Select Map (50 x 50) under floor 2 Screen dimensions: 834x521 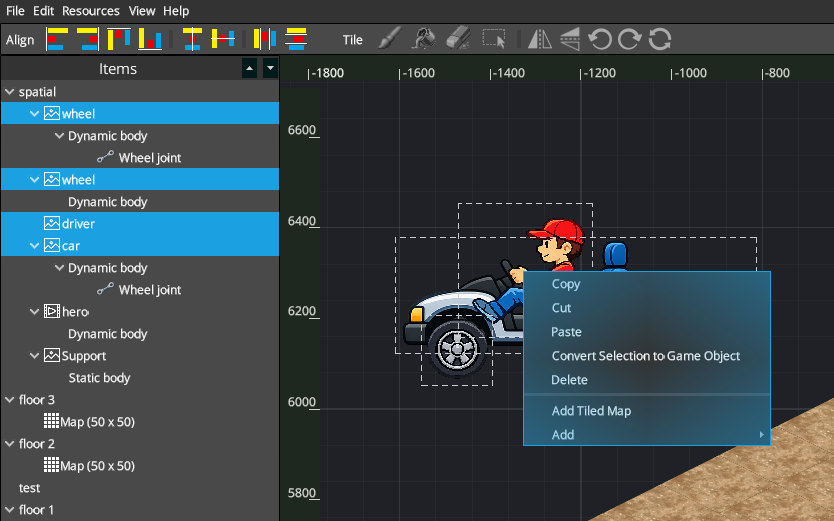pos(140,466)
